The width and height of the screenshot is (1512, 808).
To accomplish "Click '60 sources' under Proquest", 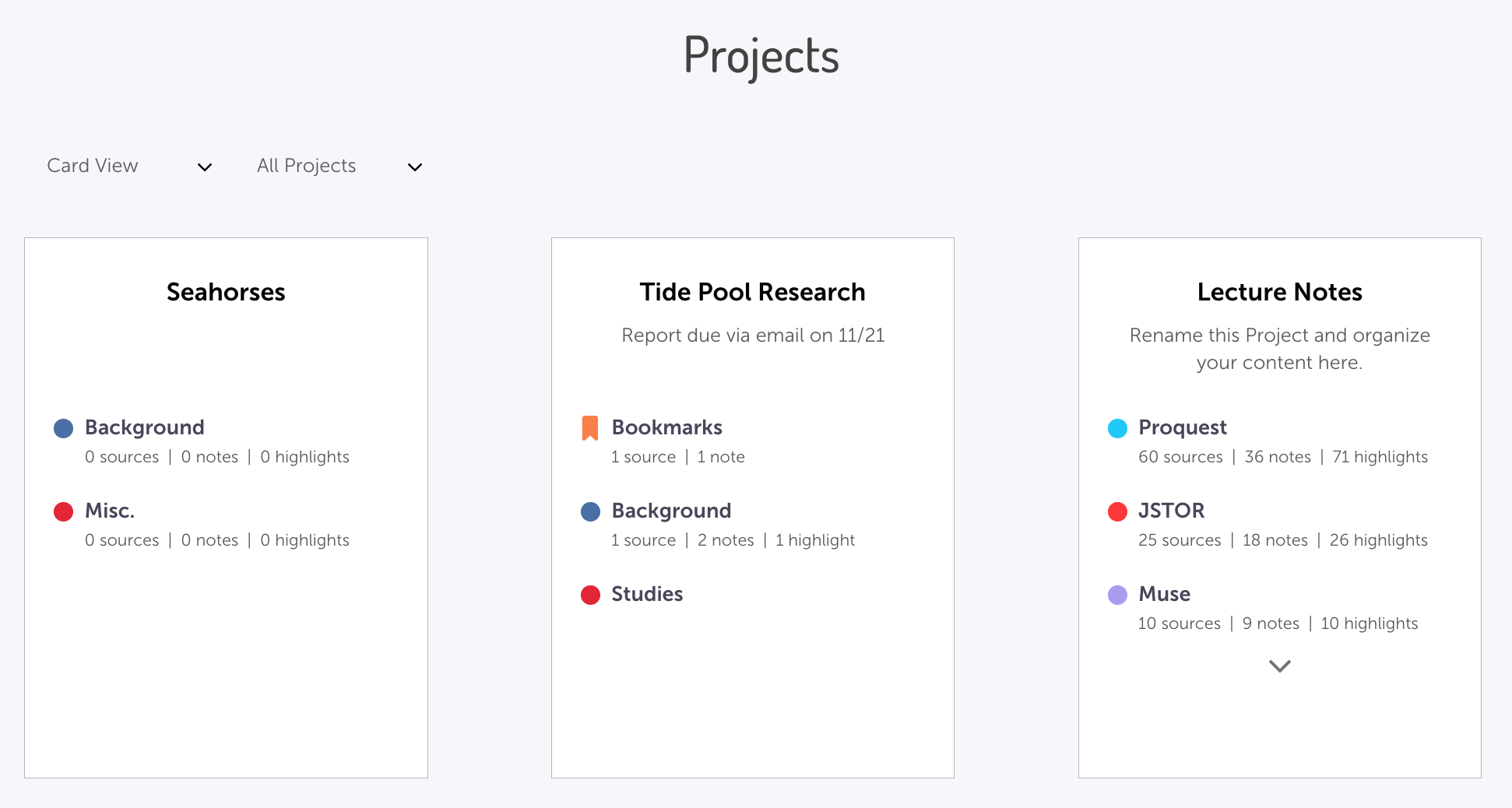I will (x=1180, y=457).
